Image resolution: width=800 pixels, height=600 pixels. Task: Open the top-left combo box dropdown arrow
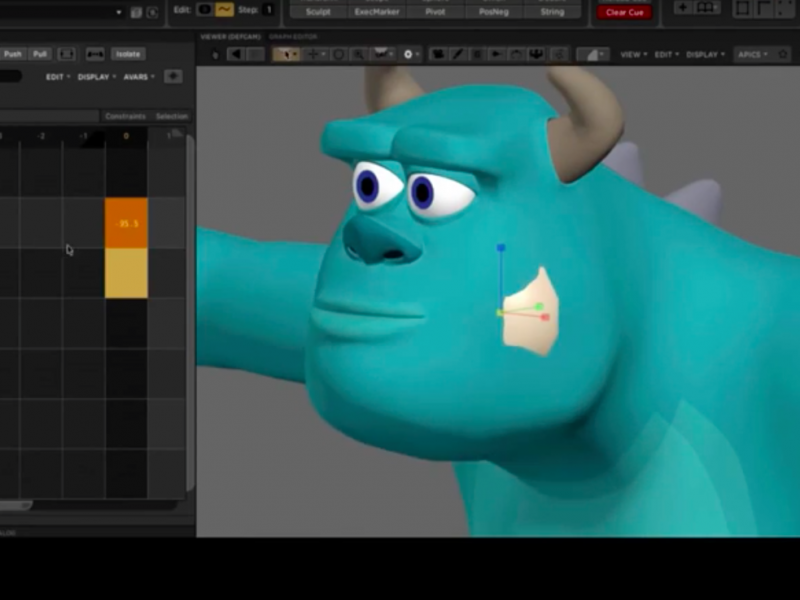118,12
